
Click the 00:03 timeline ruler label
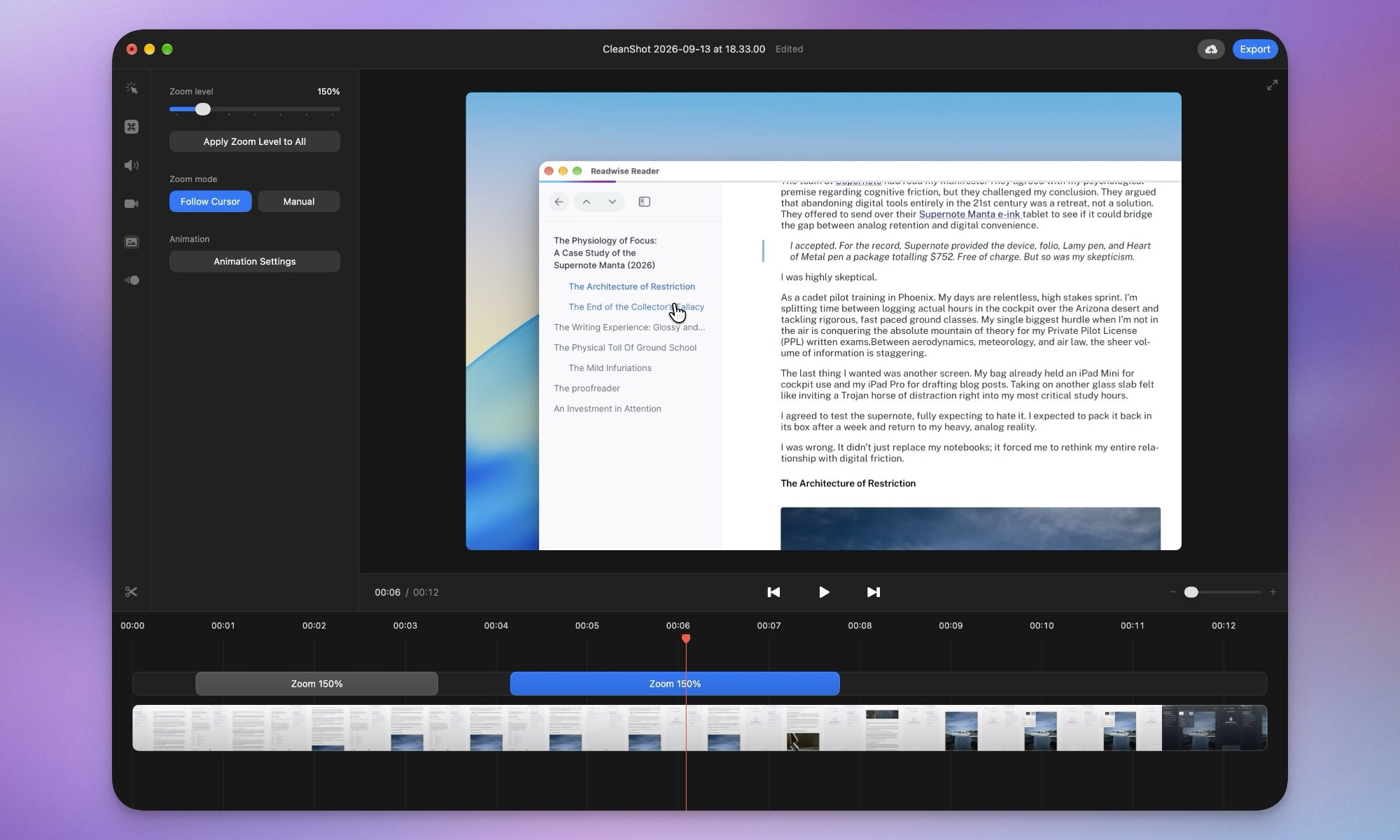coord(405,626)
